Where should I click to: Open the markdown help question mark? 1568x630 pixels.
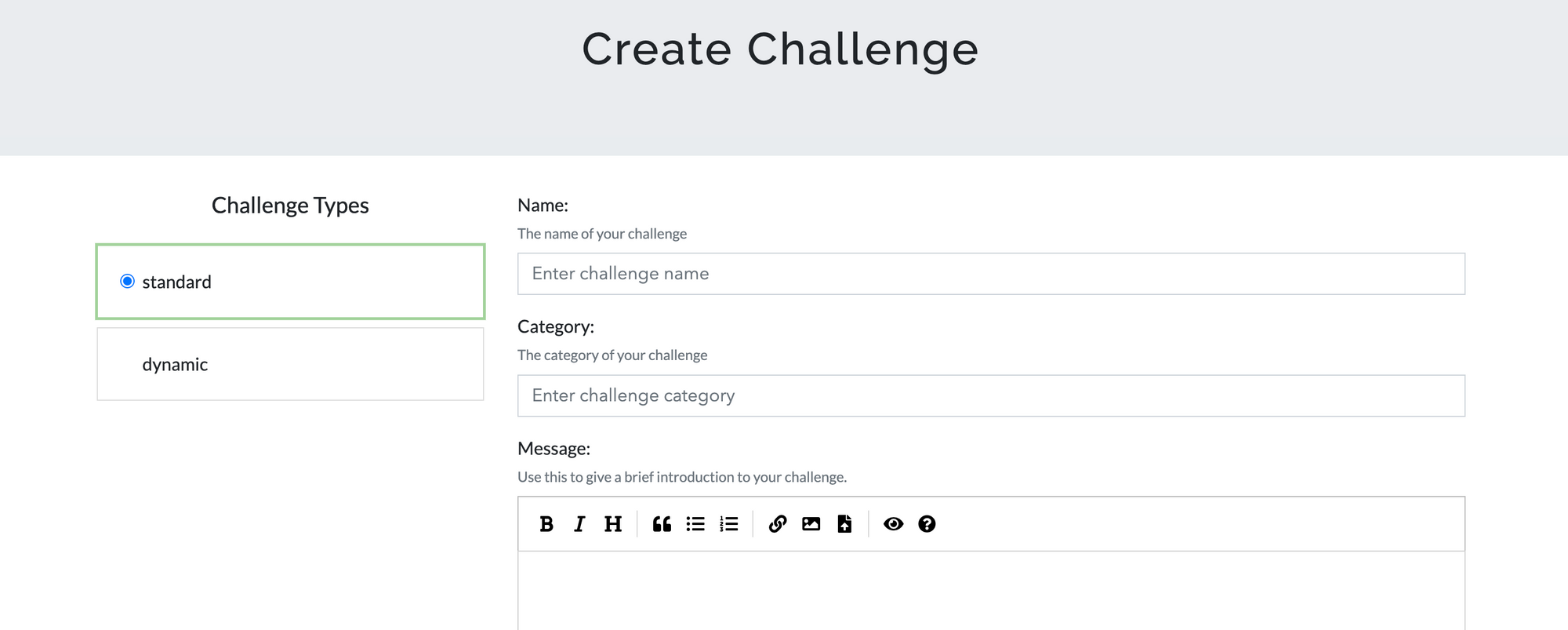[927, 524]
